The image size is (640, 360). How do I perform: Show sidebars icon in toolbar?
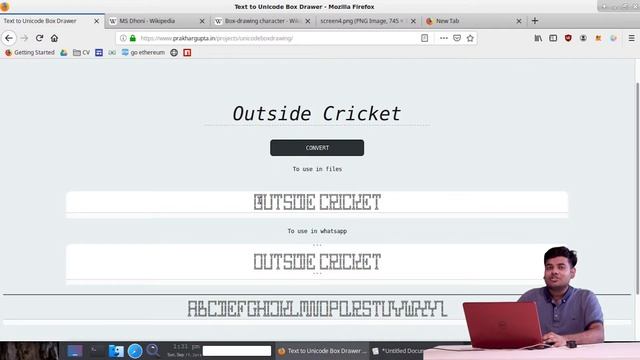553,38
